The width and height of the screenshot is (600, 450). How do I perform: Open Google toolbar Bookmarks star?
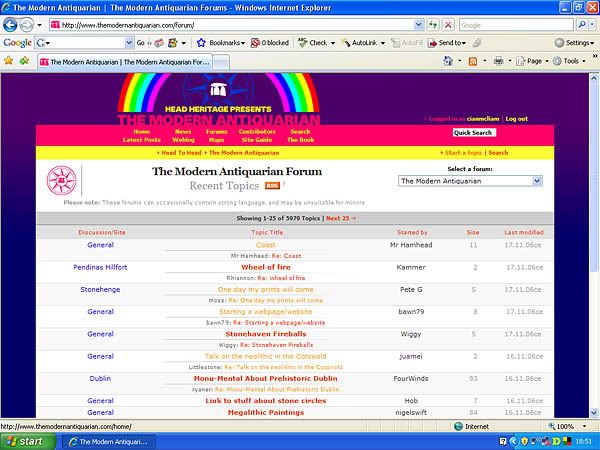[x=201, y=43]
